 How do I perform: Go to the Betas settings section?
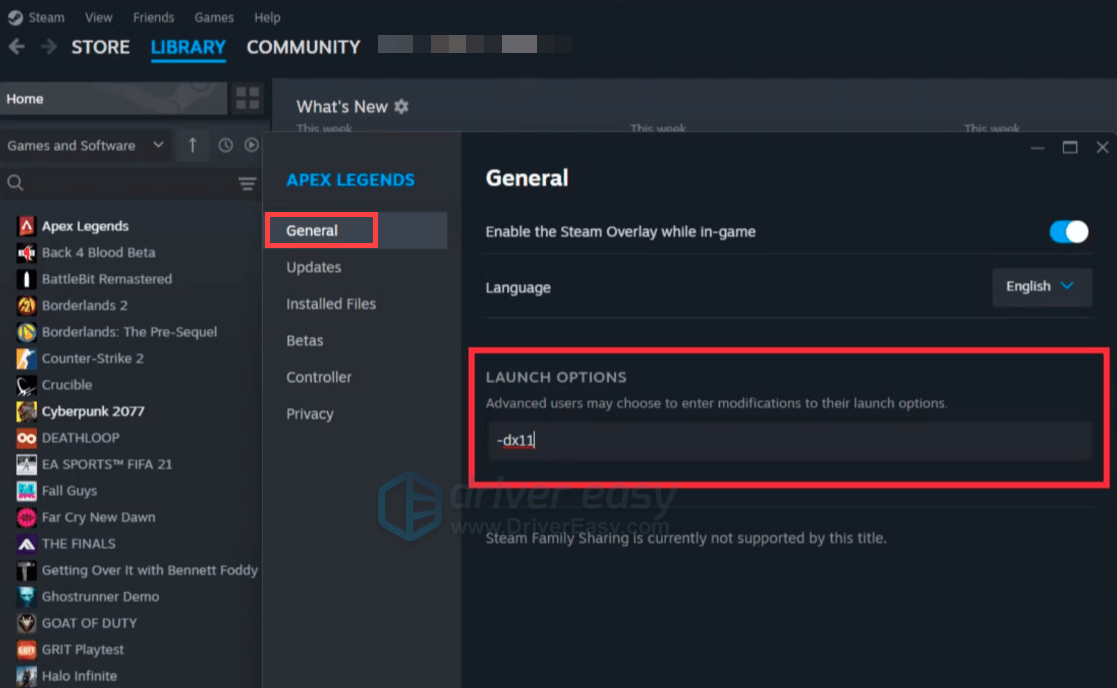[305, 341]
